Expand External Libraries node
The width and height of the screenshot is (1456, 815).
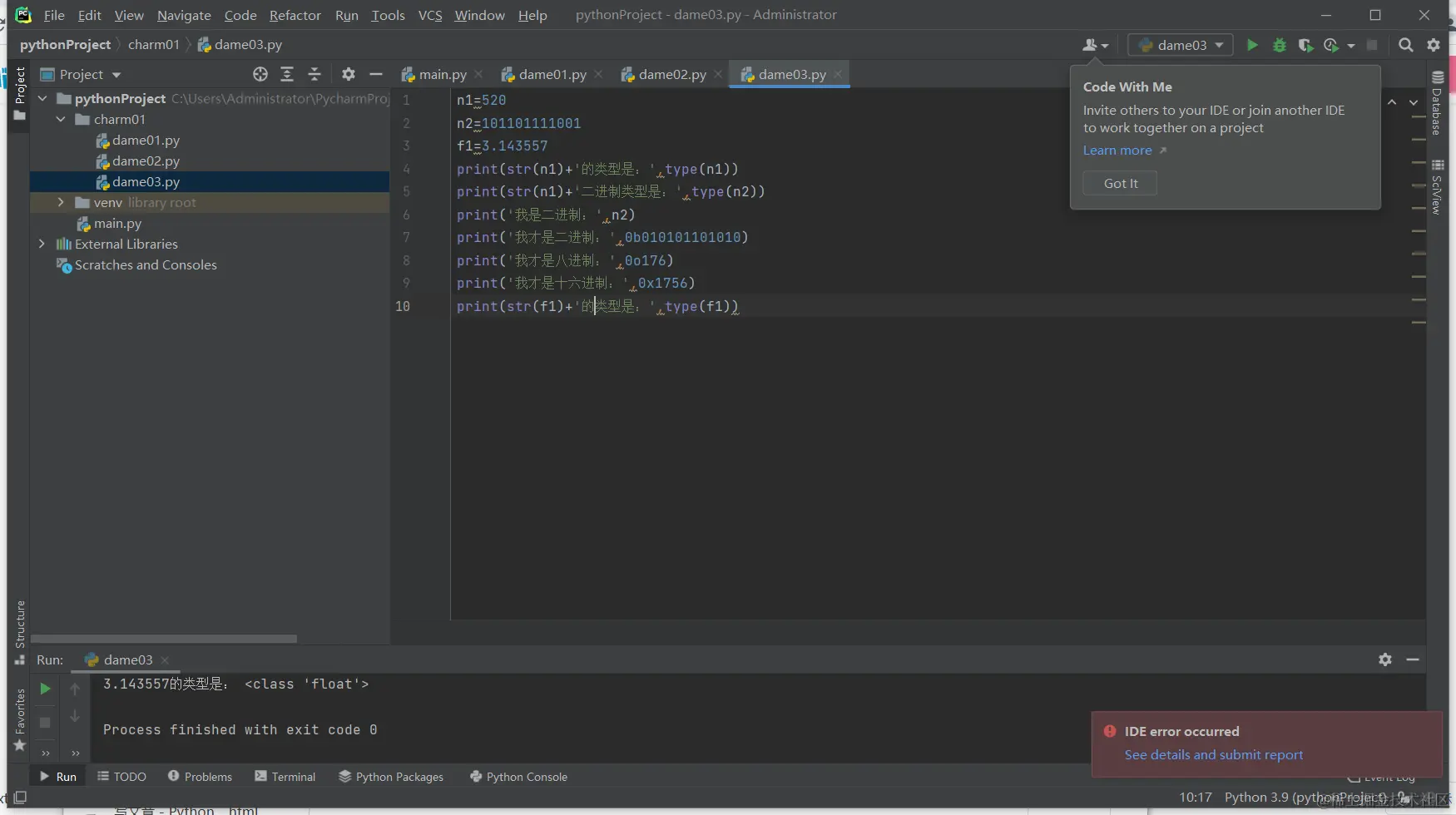[42, 244]
